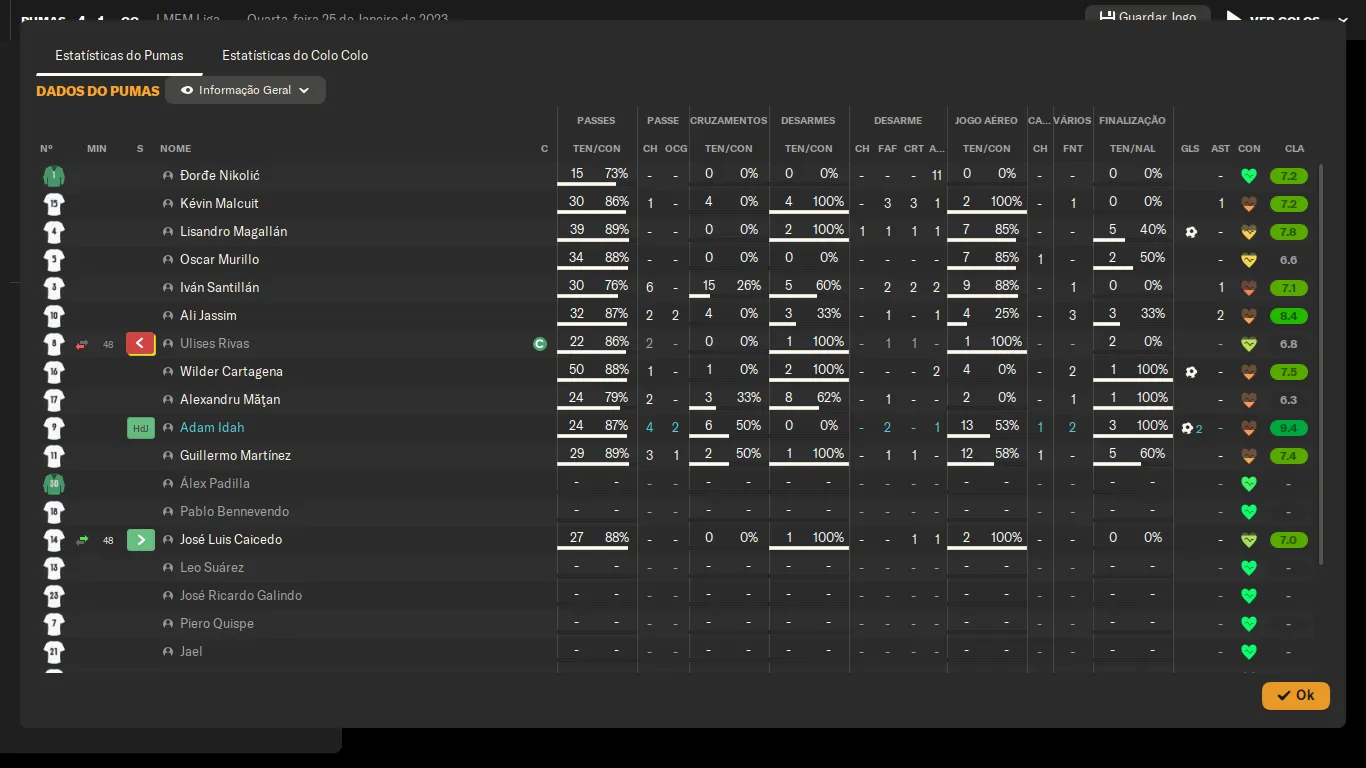This screenshot has width=1366, height=768.
Task: Expand the chevron at the top-right corner
Action: pyautogui.click(x=1342, y=21)
